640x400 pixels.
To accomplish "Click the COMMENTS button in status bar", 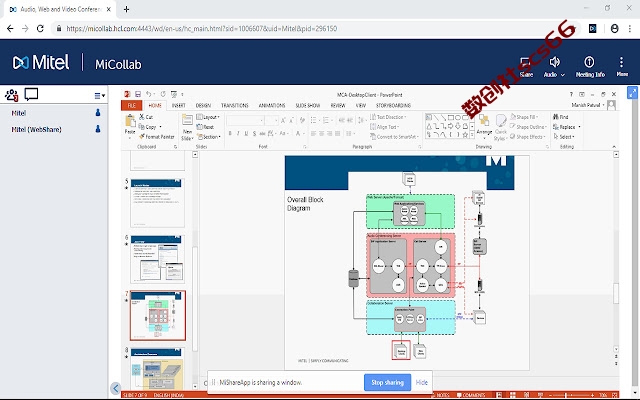I will click(471, 395).
